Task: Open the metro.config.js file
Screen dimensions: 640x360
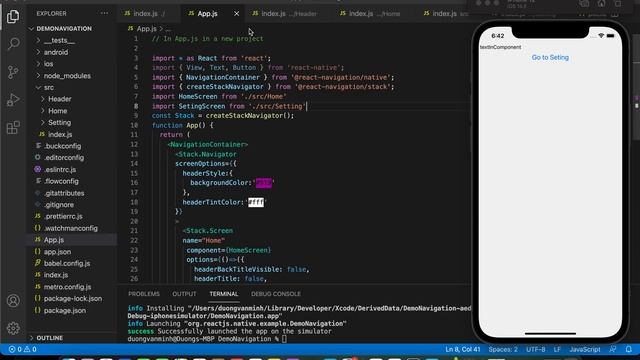Action: tap(67, 287)
